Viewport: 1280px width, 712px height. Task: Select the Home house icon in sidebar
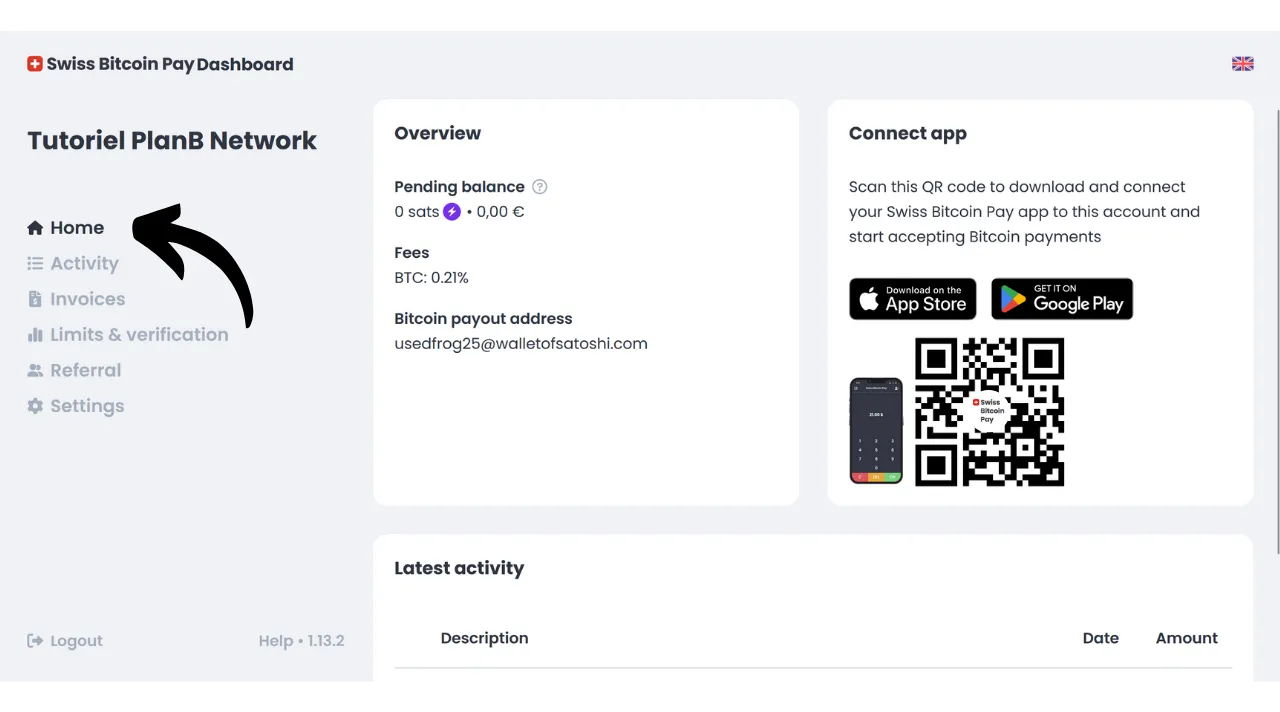(35, 227)
